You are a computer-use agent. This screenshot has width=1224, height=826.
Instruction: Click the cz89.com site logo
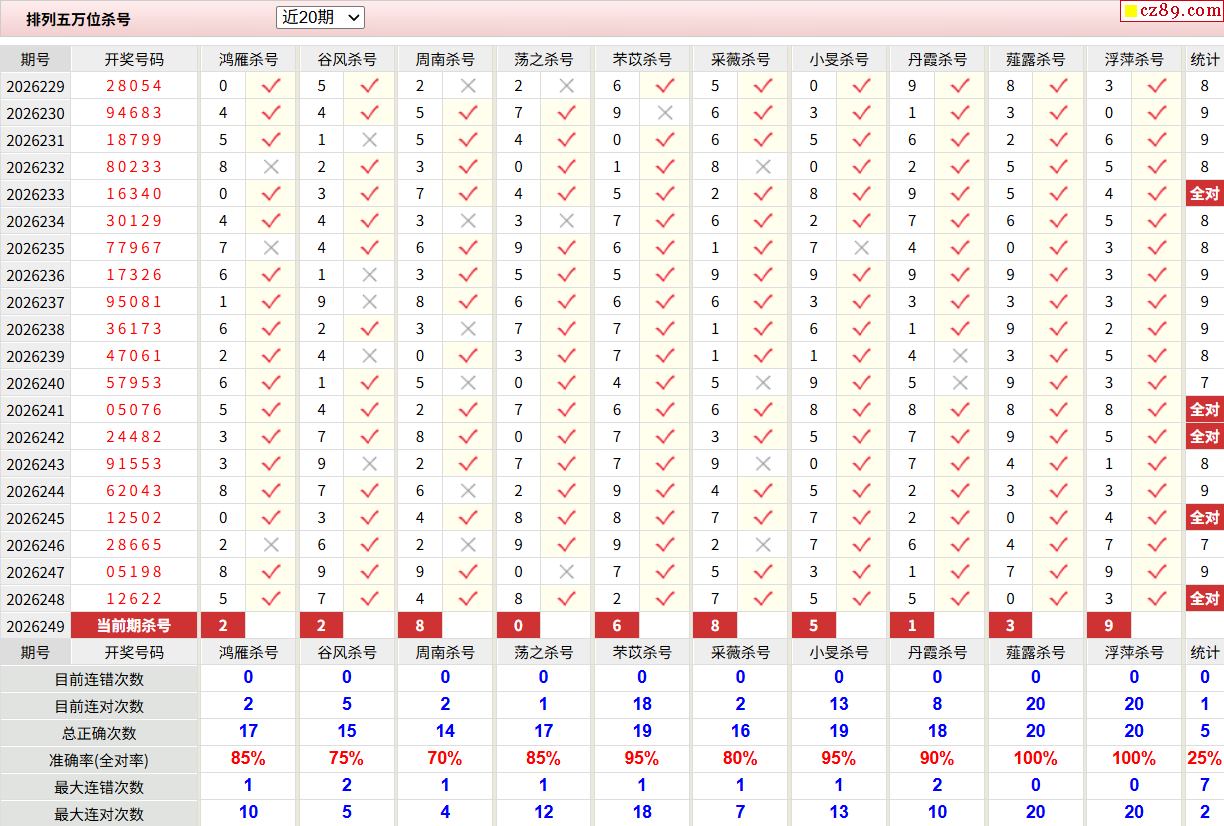[x=1171, y=11]
